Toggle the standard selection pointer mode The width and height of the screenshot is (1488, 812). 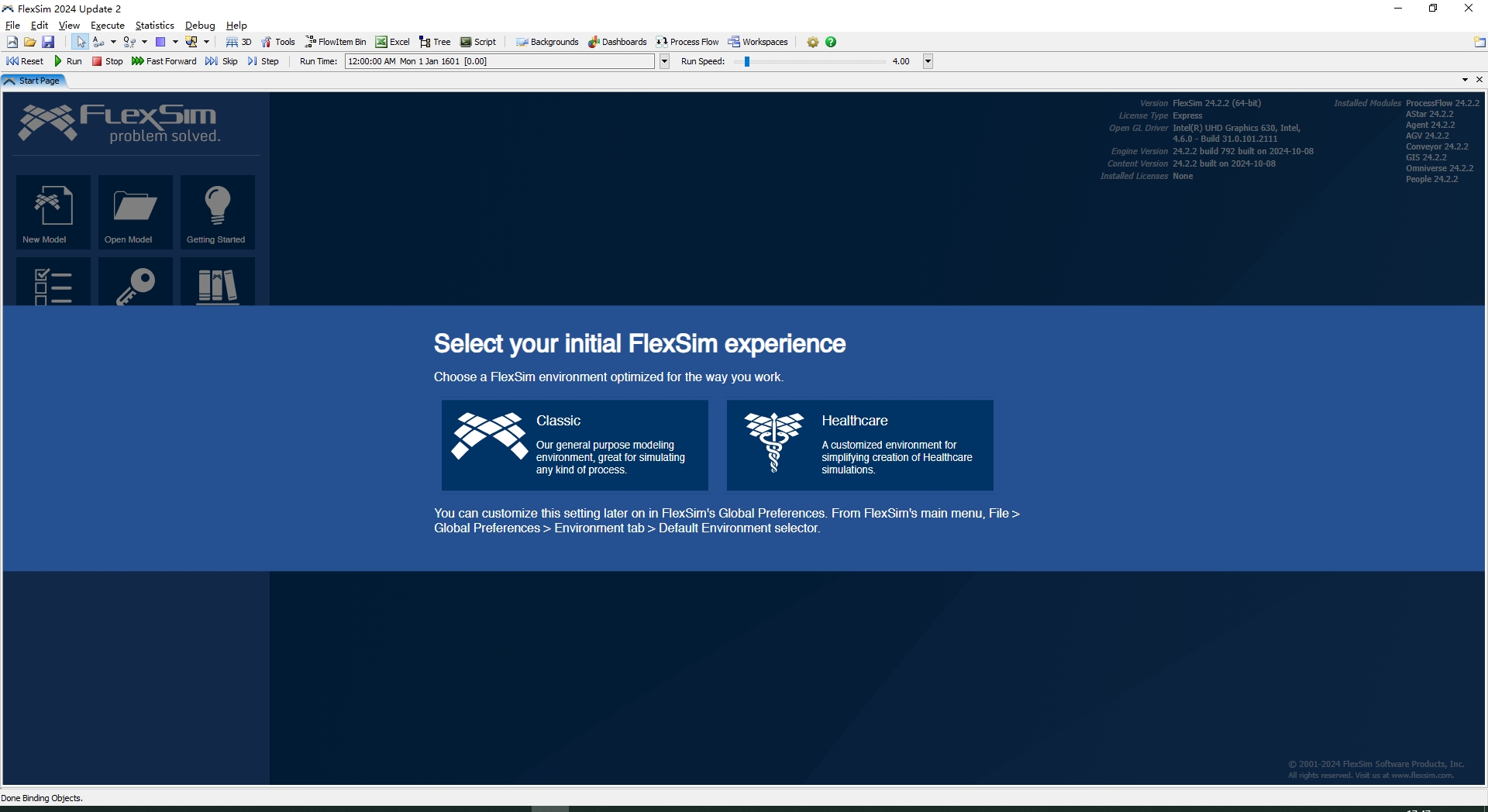point(81,42)
